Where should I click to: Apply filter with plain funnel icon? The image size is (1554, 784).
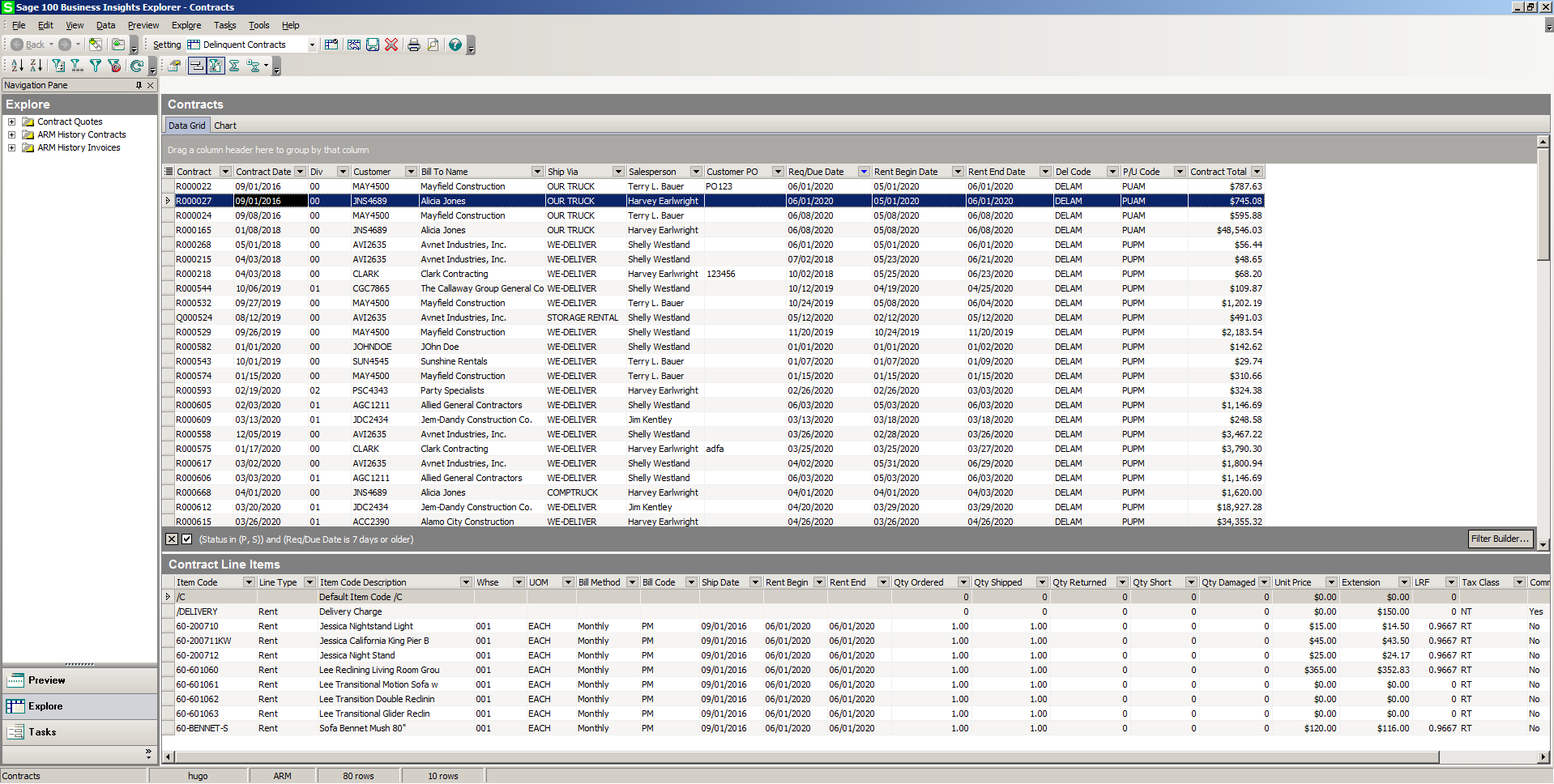pos(96,66)
